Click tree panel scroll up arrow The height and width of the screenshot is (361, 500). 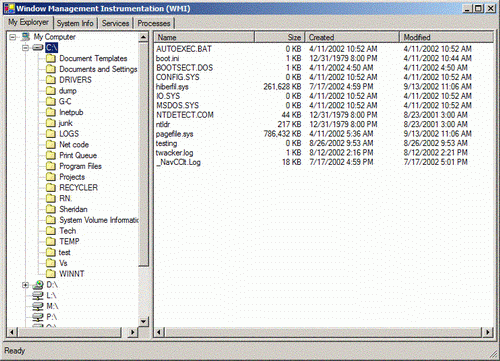point(144,37)
